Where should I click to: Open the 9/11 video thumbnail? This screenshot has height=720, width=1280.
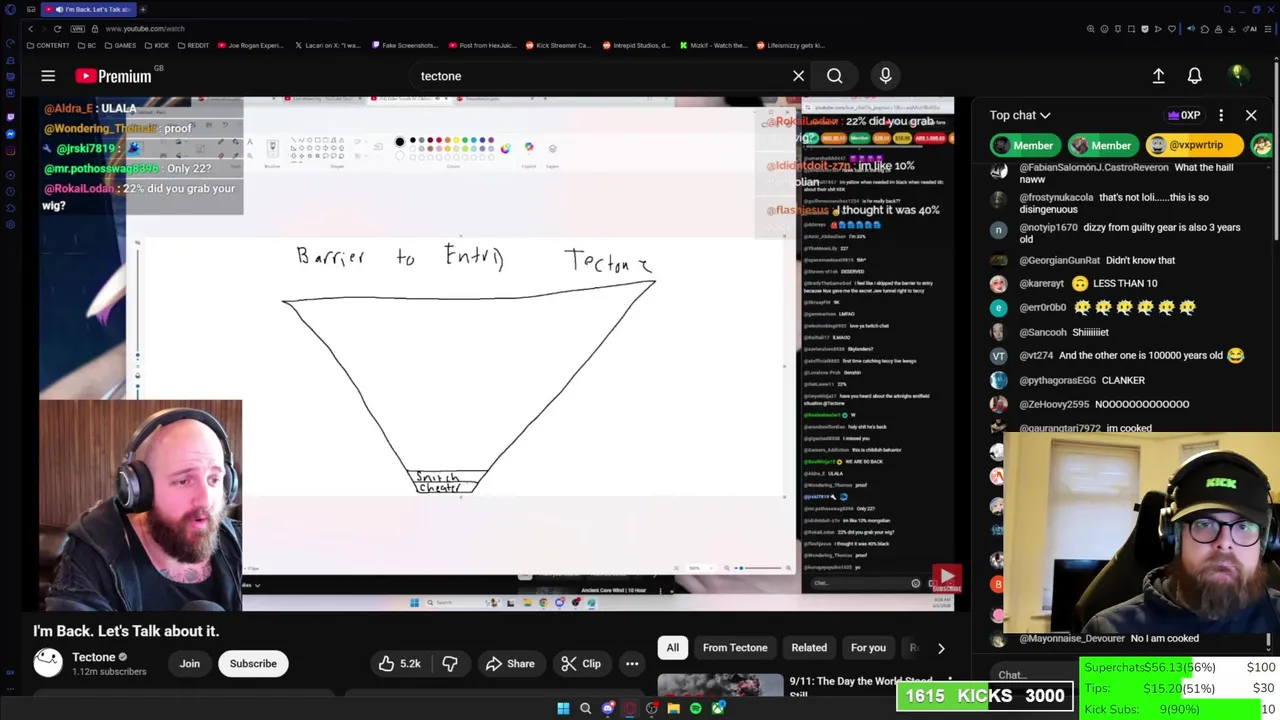tap(720, 685)
